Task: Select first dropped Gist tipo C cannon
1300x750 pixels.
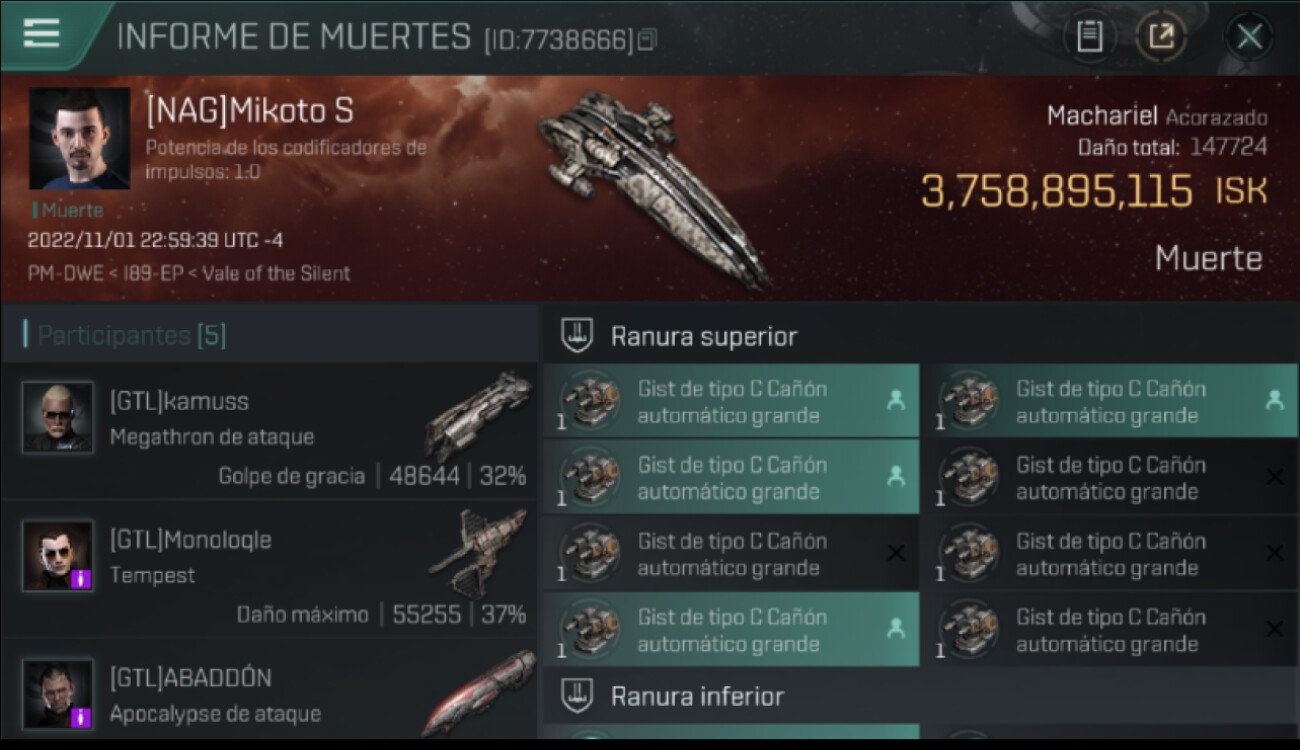Action: pos(731,401)
